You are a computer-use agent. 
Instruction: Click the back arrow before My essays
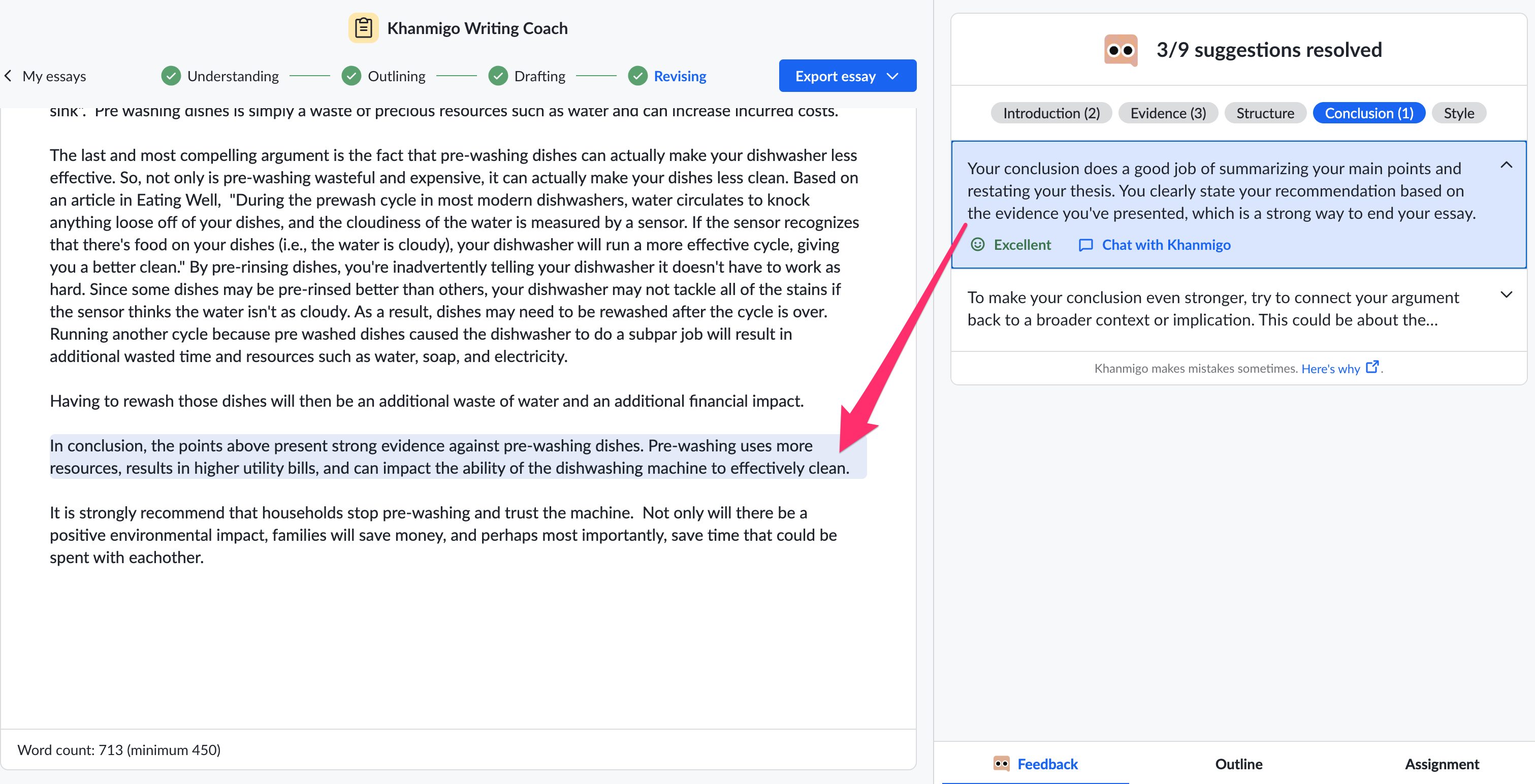8,76
